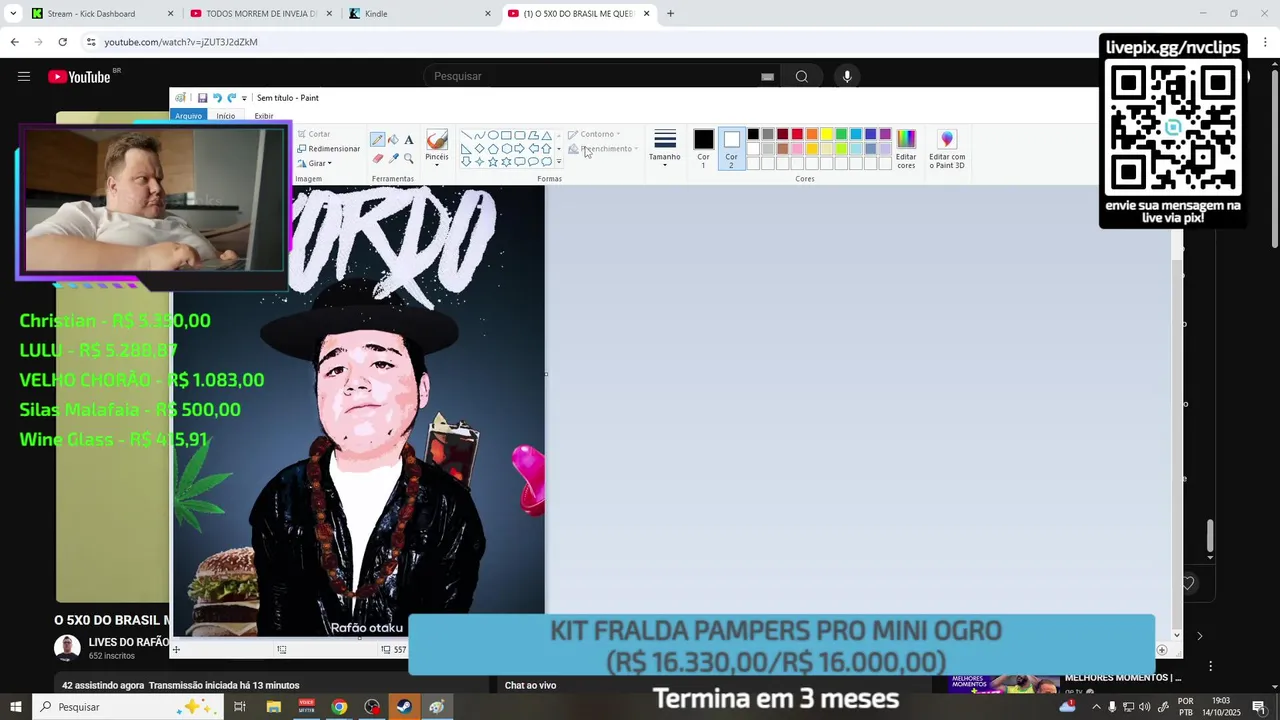Select the Magnifier tool in Paint
This screenshot has width=1280, height=720.
[x=408, y=159]
